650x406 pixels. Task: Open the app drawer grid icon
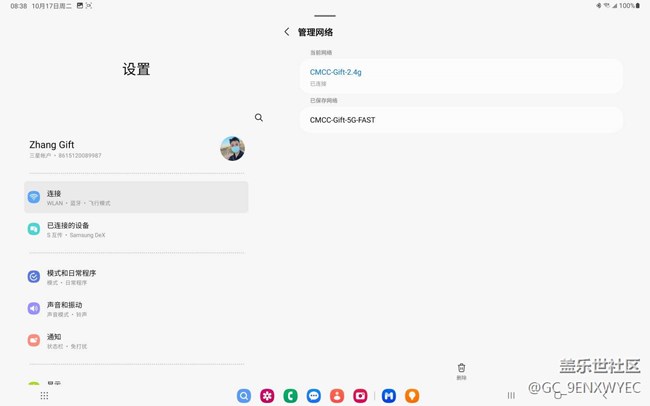coord(44,396)
